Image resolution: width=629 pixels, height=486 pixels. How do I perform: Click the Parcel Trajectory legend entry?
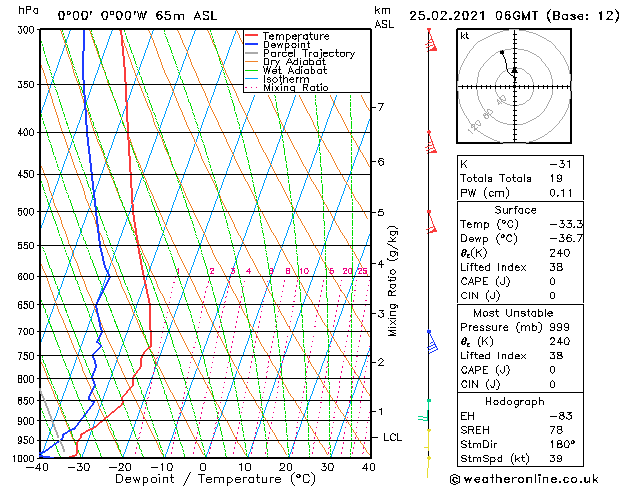pyautogui.click(x=300, y=53)
